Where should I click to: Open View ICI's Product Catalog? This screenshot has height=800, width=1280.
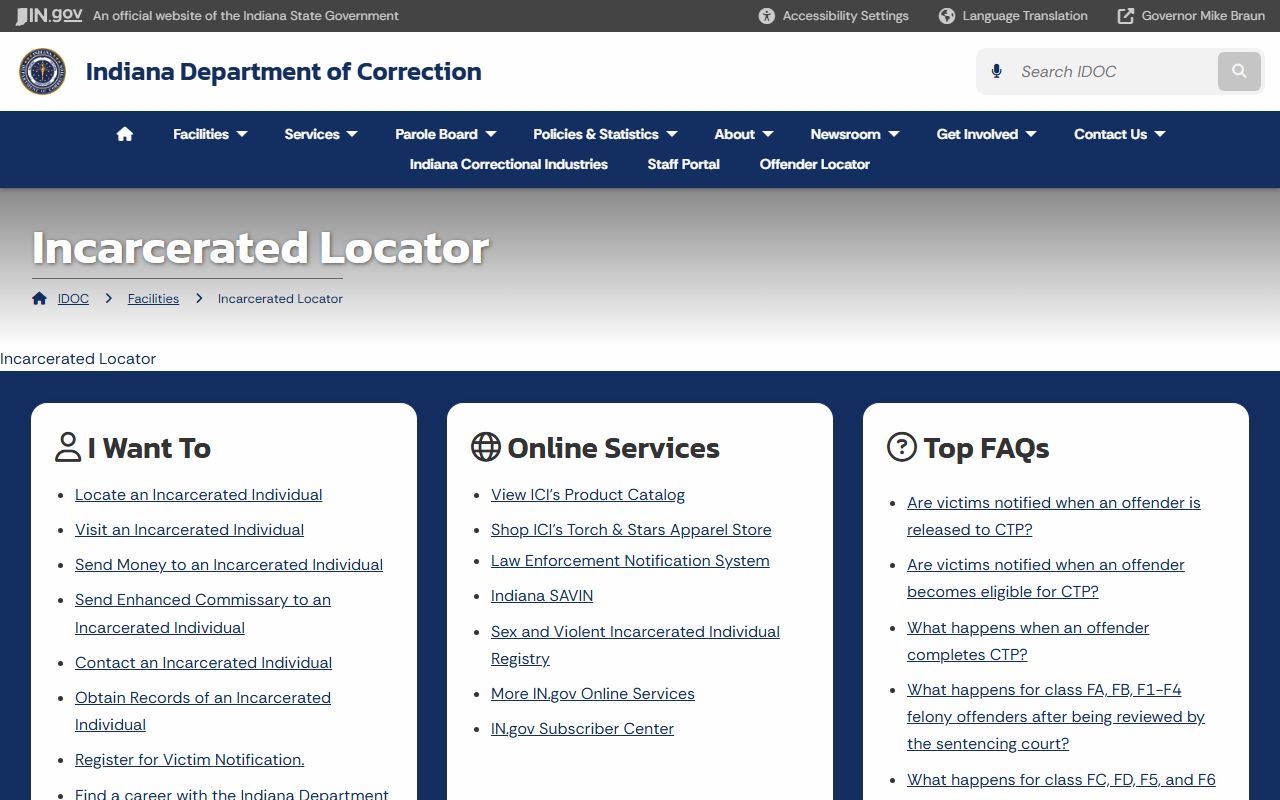[x=588, y=495]
